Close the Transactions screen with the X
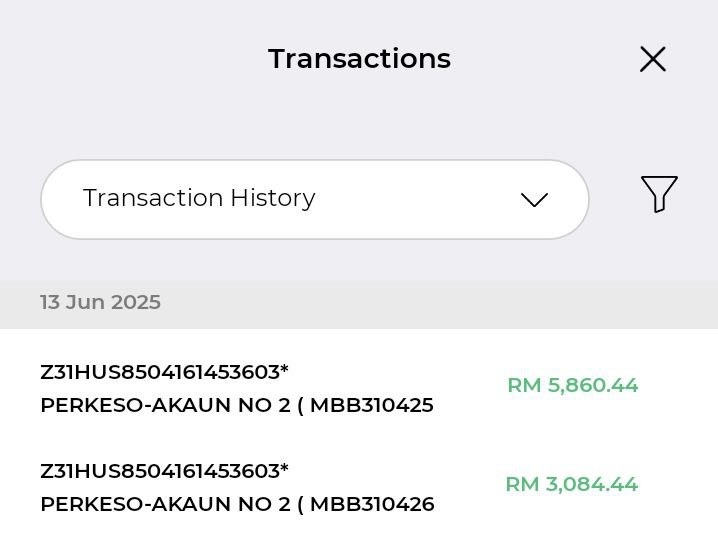 coord(653,60)
